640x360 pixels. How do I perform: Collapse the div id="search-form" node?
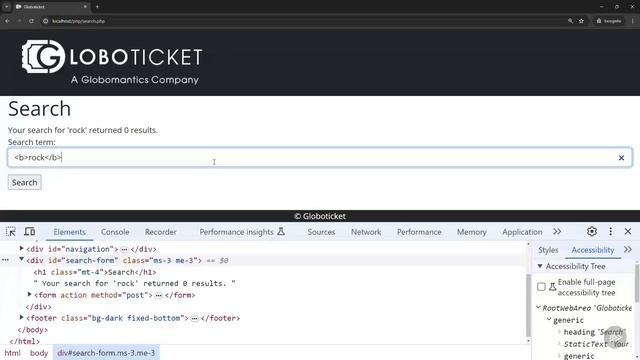click(21, 260)
